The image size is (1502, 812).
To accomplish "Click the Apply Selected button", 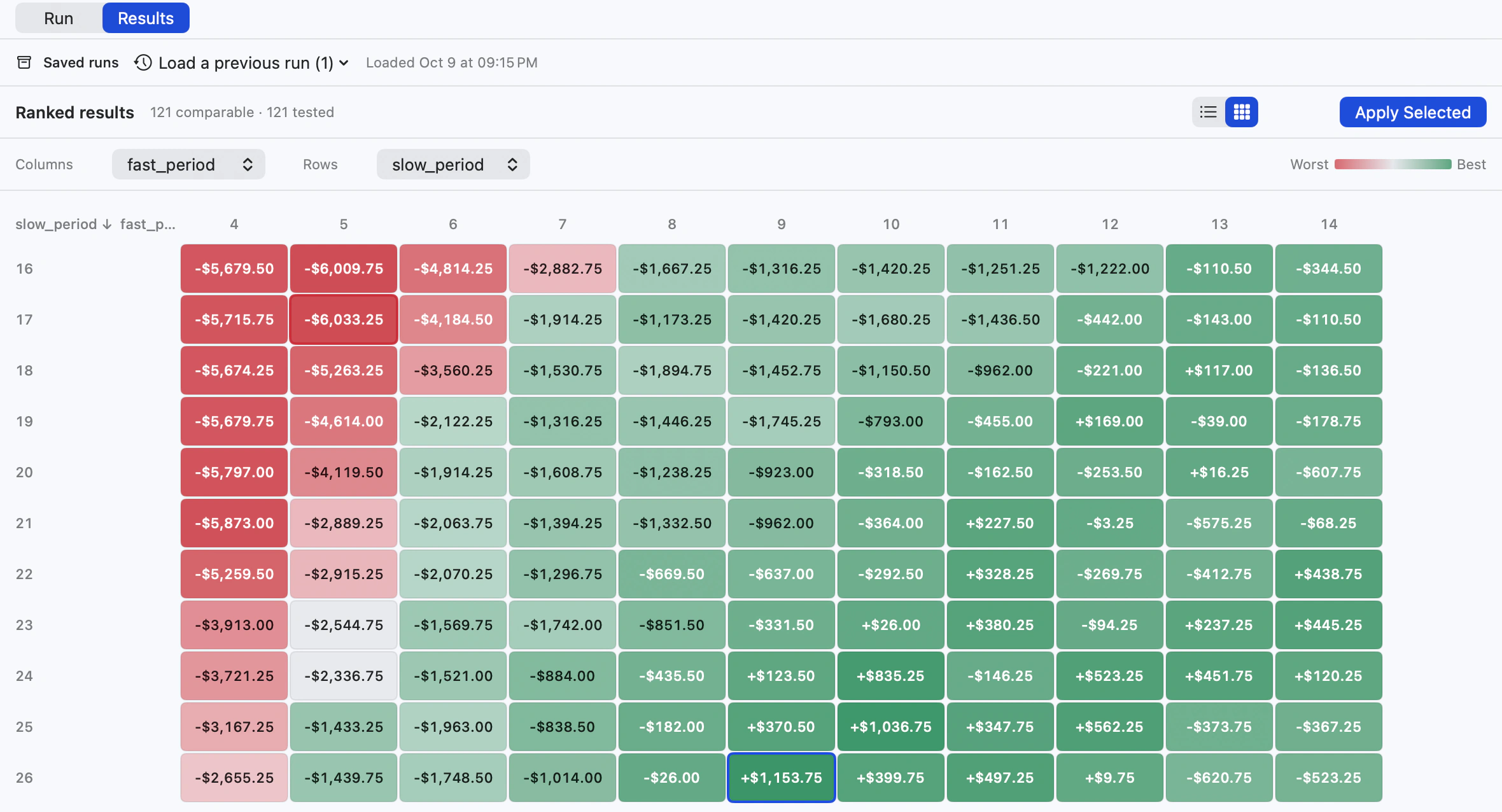I will [1413, 112].
